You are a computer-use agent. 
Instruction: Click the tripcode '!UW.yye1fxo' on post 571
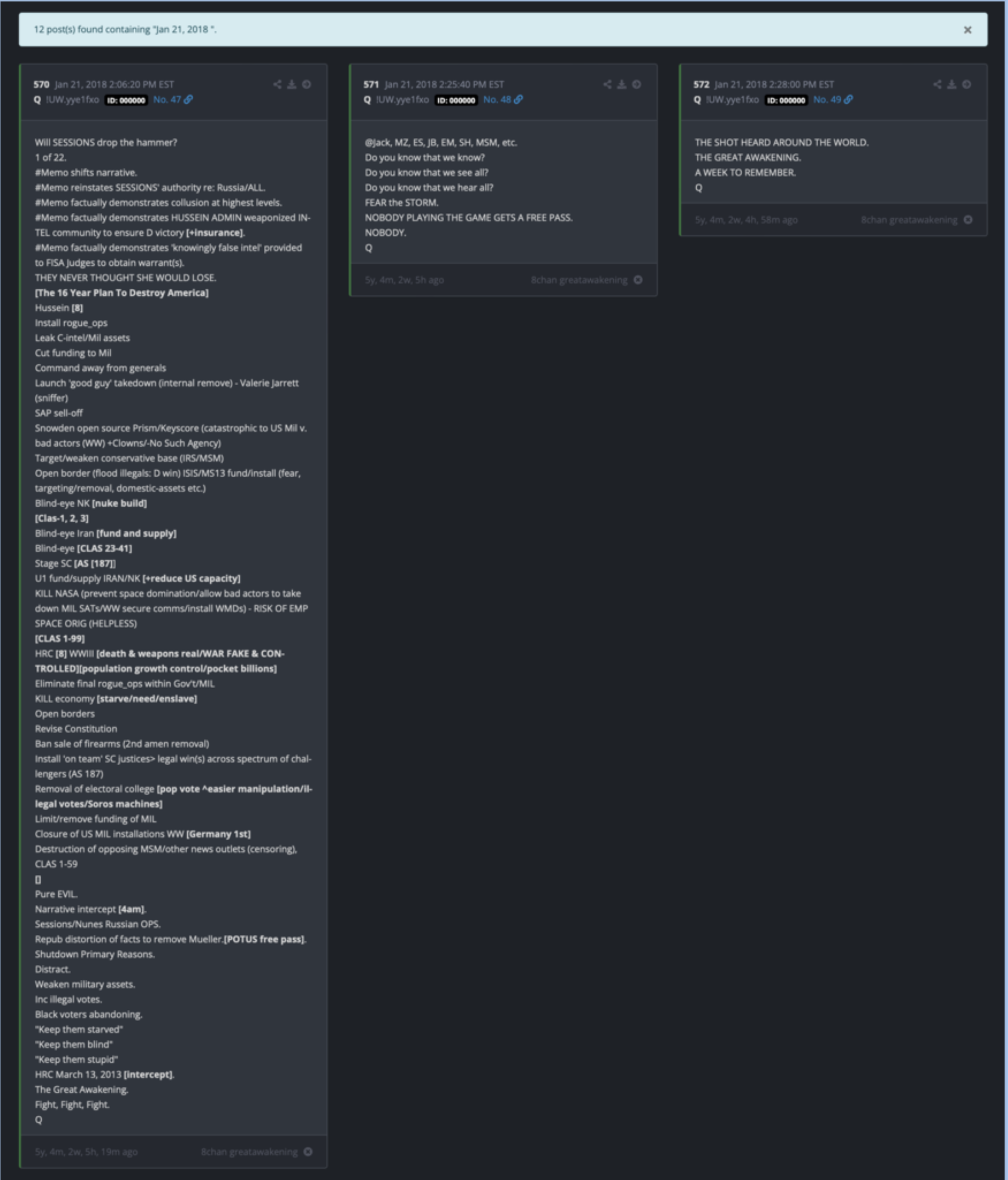(x=403, y=100)
